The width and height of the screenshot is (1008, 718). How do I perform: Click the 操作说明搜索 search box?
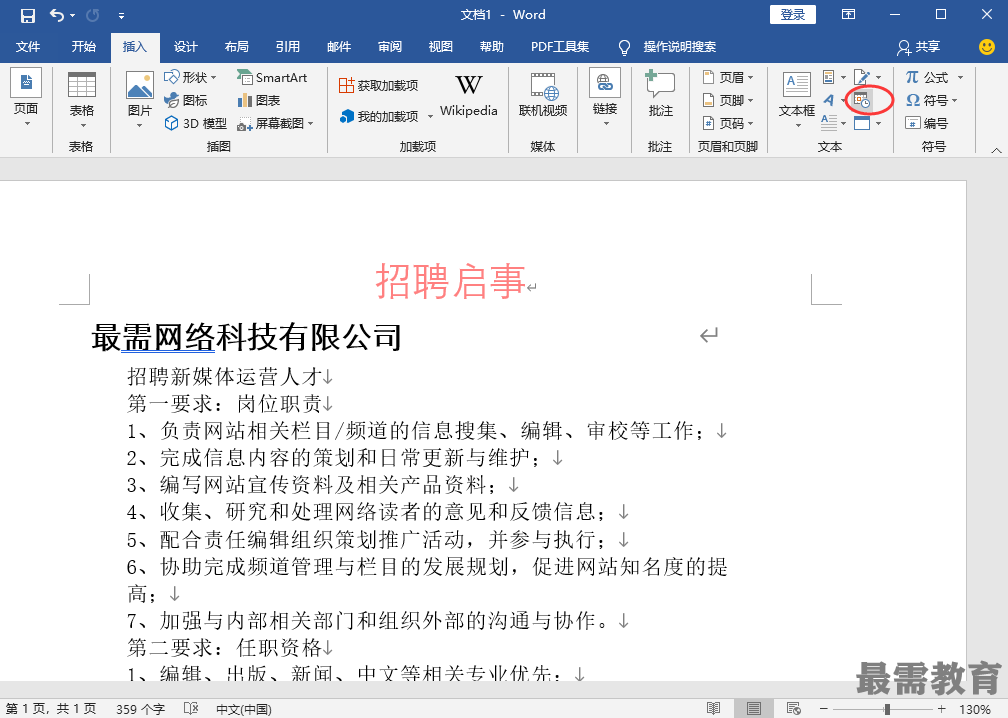[x=680, y=46]
